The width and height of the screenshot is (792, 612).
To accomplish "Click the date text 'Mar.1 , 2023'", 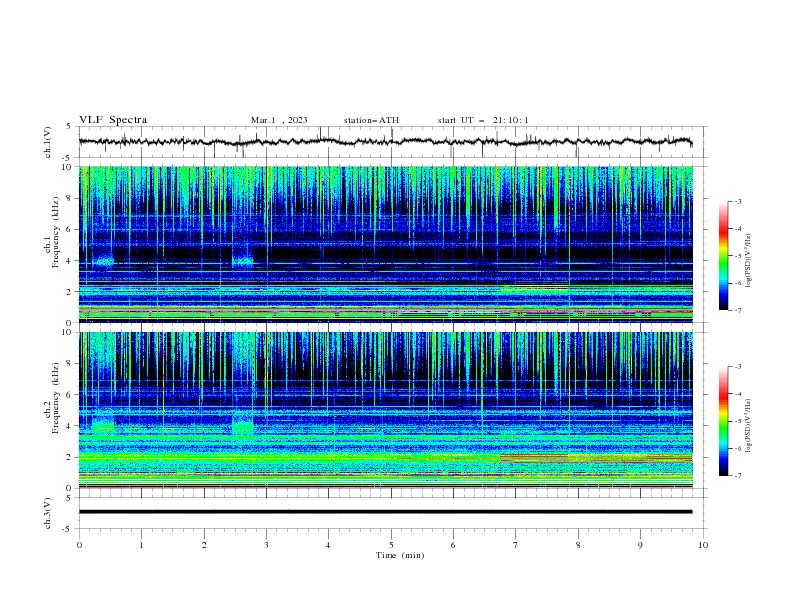I will coord(279,120).
